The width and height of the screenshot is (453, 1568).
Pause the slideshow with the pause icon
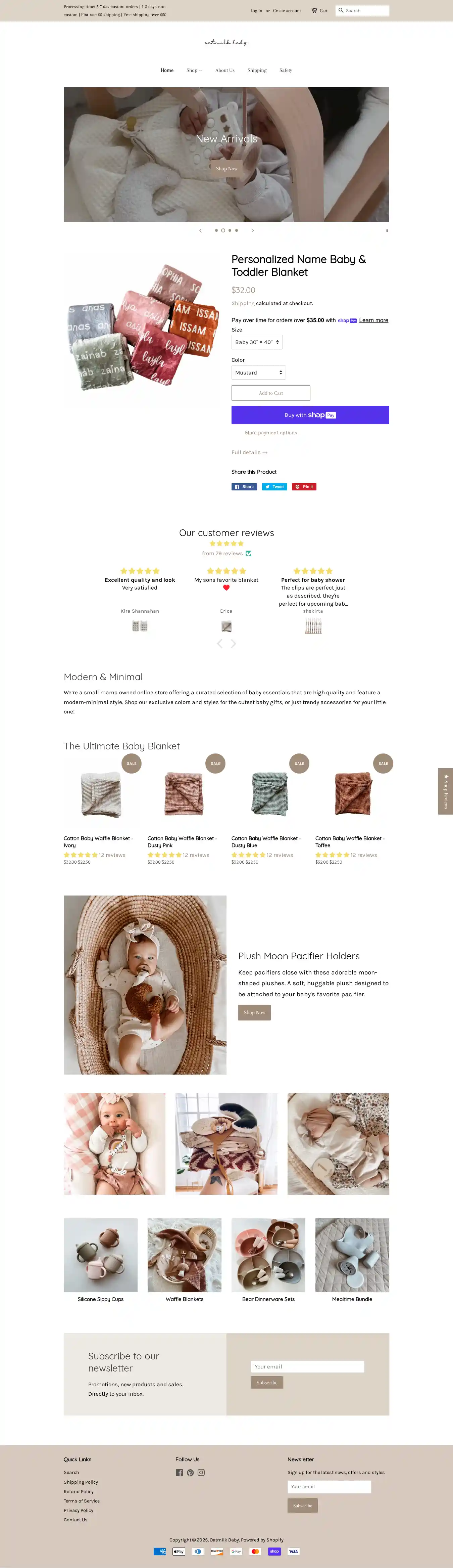click(x=387, y=231)
